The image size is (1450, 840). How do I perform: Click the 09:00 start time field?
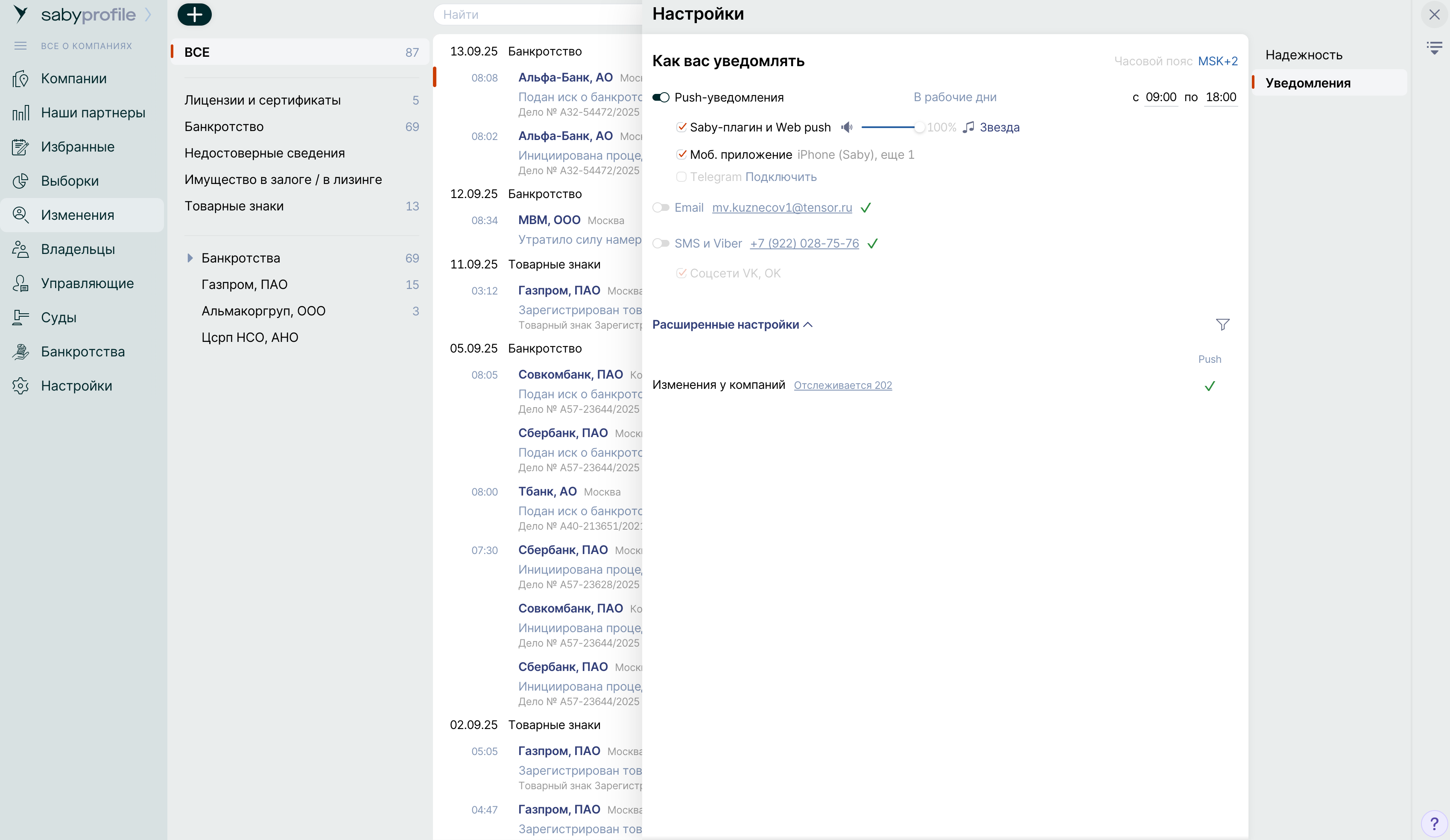pyautogui.click(x=1160, y=97)
